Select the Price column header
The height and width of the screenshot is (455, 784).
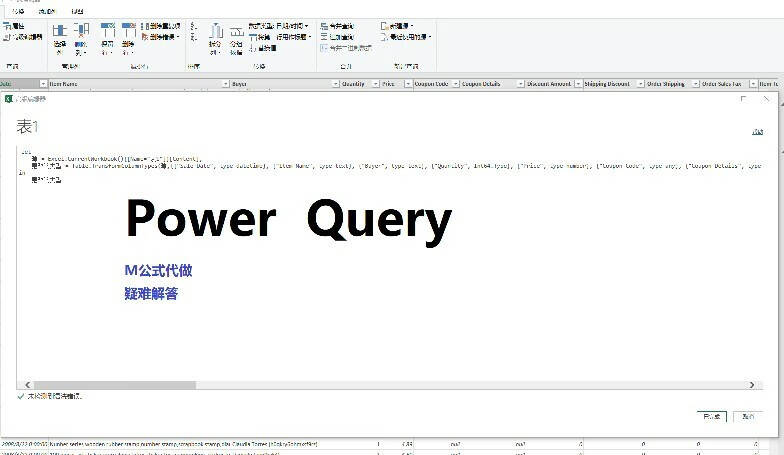[388, 84]
